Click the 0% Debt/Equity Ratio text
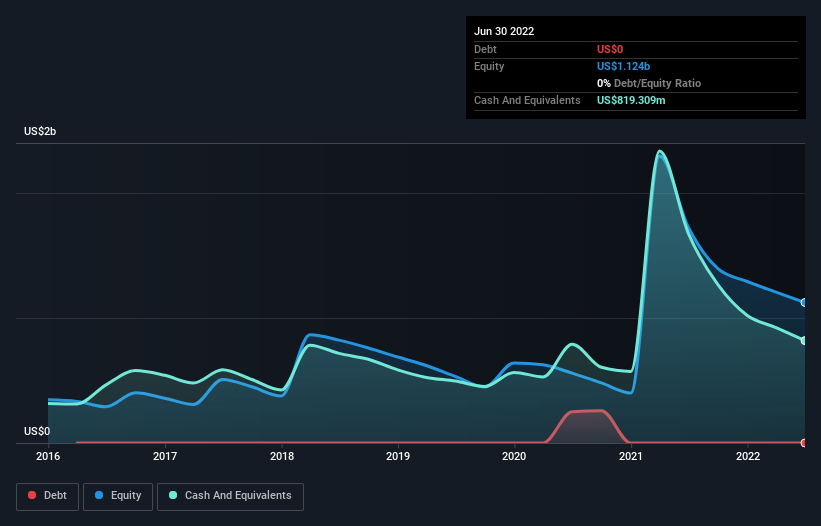821x526 pixels. point(649,83)
